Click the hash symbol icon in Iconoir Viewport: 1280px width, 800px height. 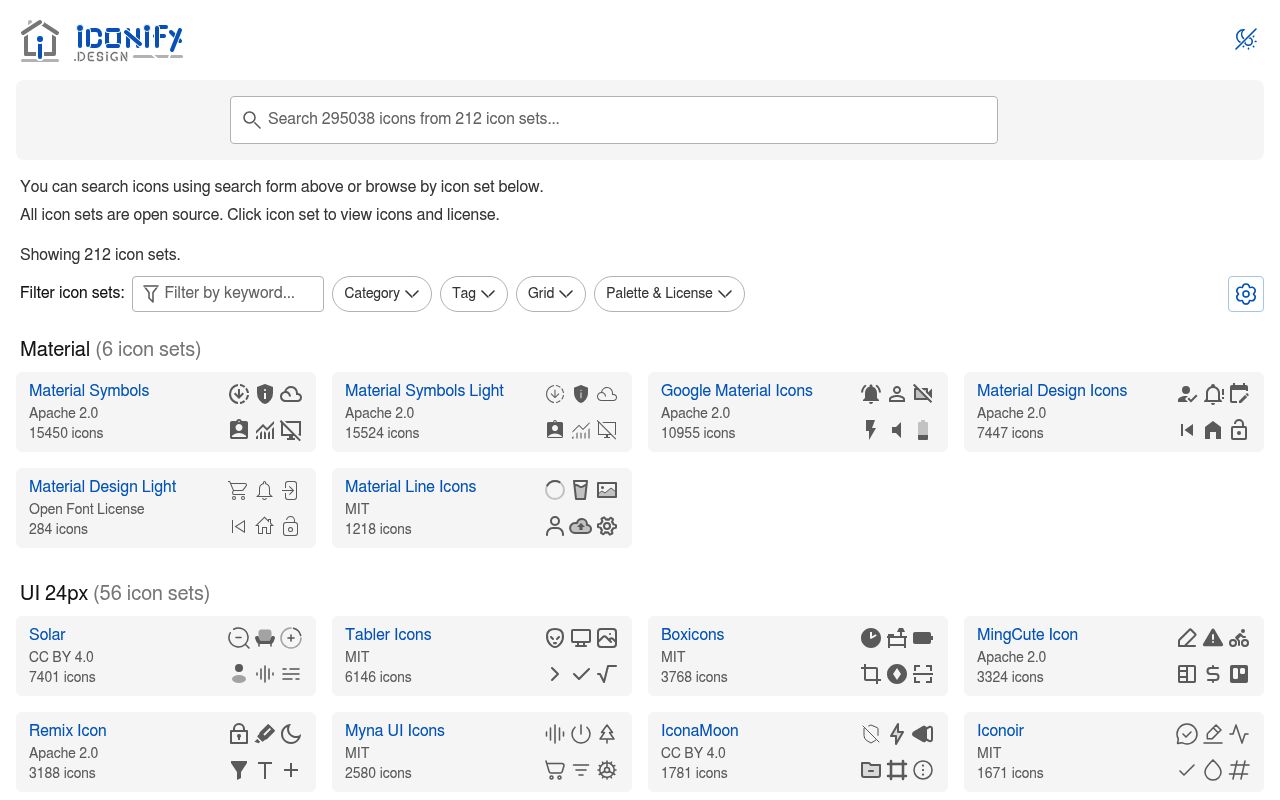tap(1239, 770)
